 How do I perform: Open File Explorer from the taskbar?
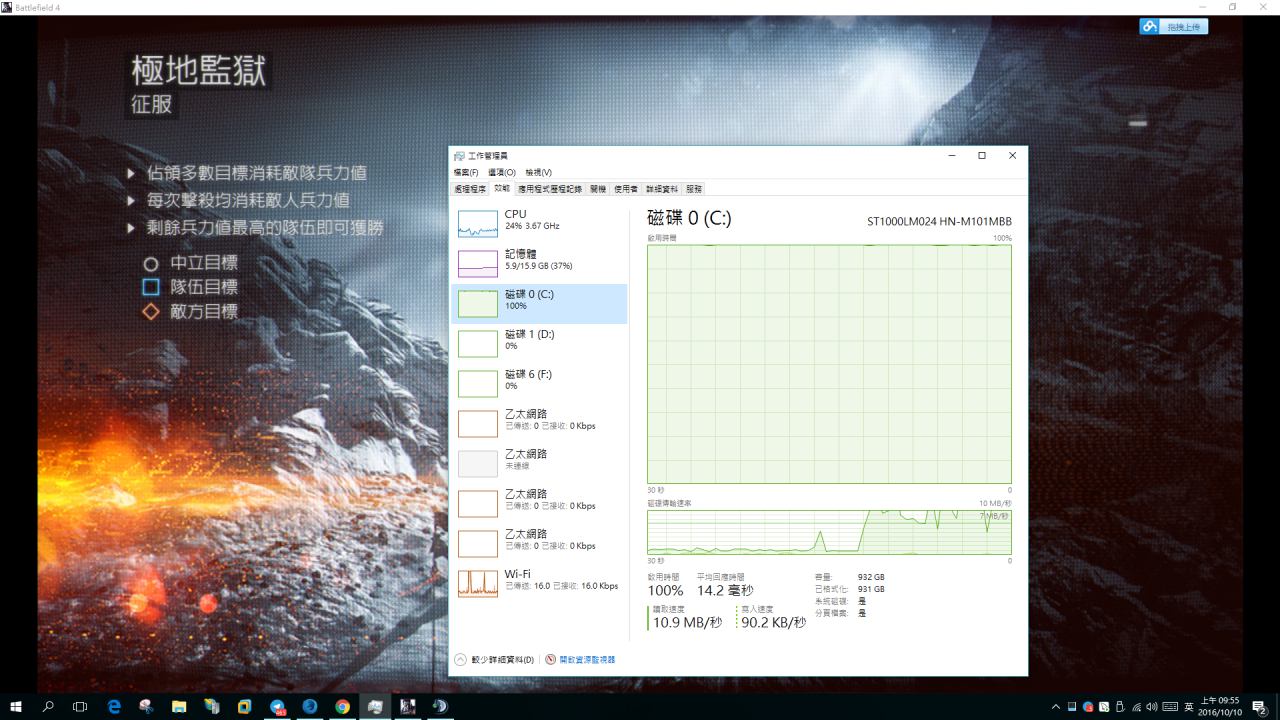coord(179,706)
